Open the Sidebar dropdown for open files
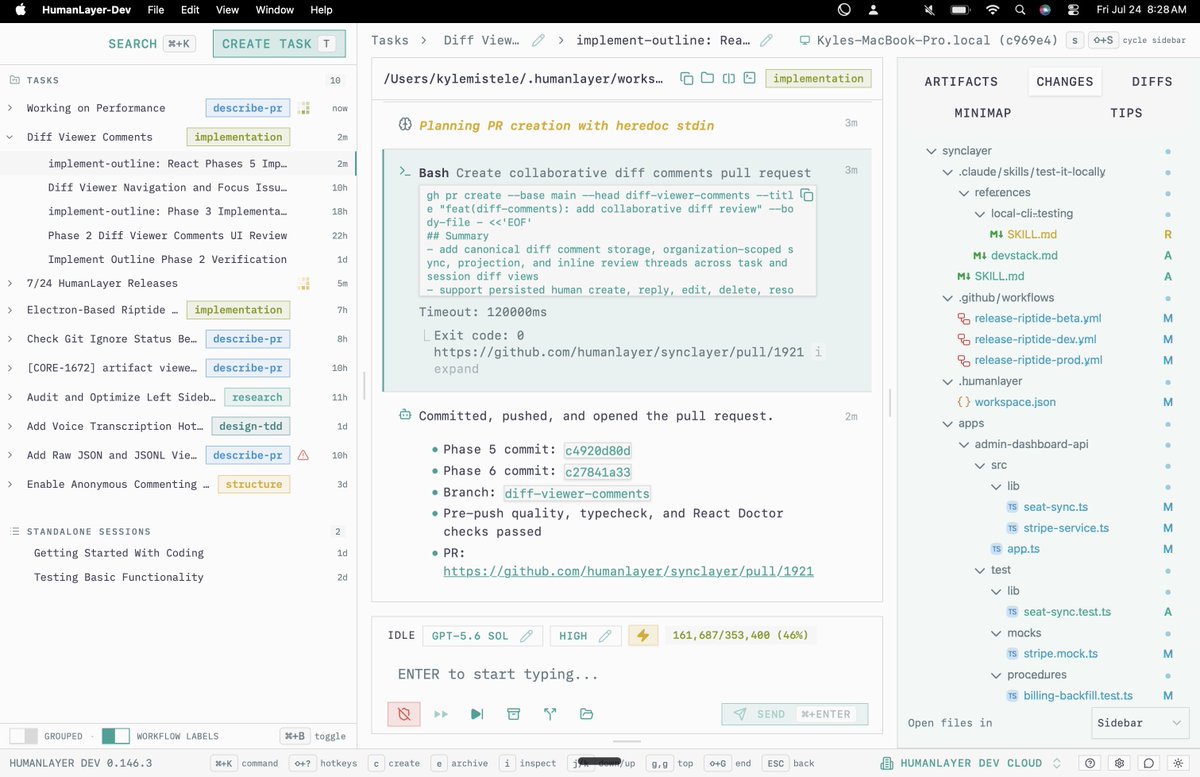The image size is (1200, 777). pyautogui.click(x=1139, y=722)
